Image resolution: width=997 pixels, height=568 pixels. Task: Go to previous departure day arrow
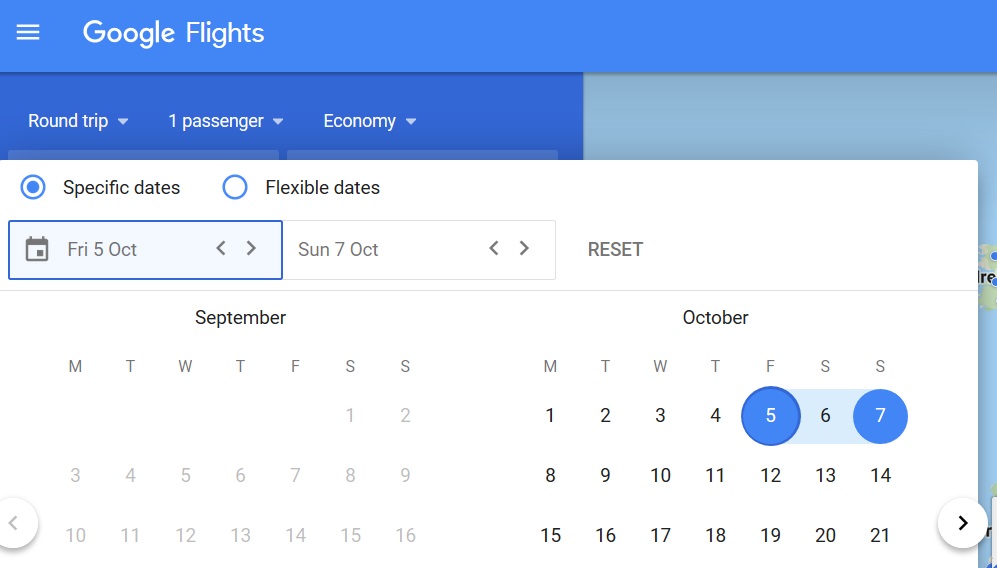221,248
